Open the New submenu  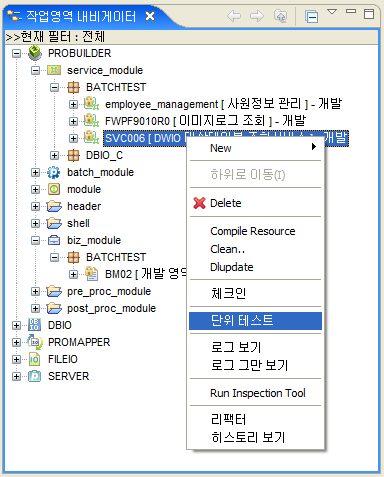coord(255,148)
